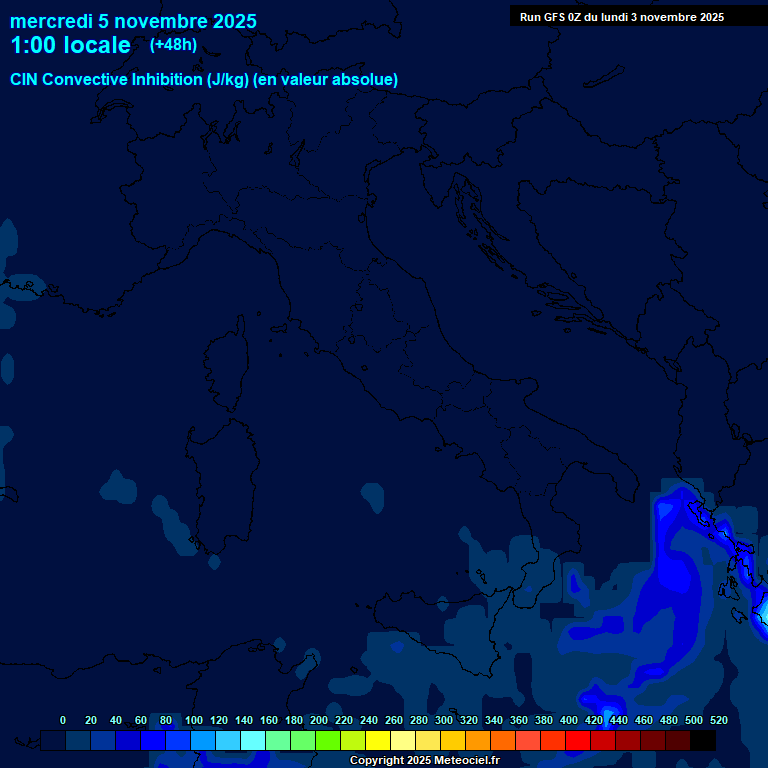This screenshot has width=768, height=768.
Task: Click the legend scale number '100'
Action: [x=194, y=720]
